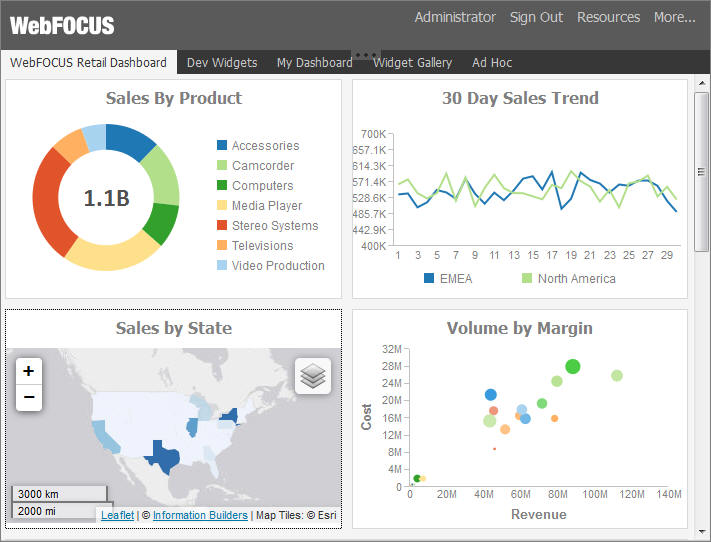Click the scrollbar down arrow
The height and width of the screenshot is (542, 711).
pyautogui.click(x=701, y=532)
